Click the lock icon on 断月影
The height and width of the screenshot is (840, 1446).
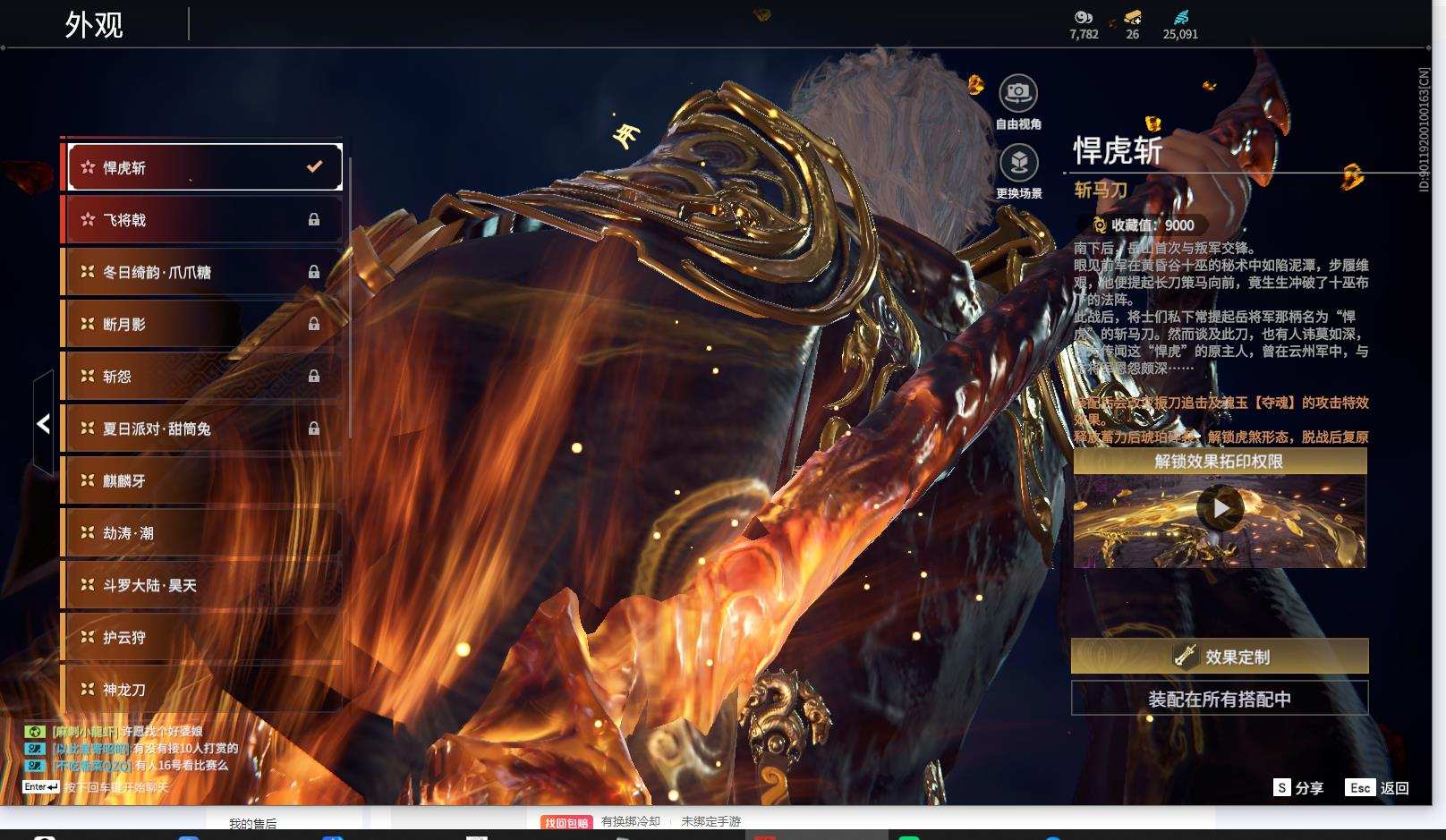point(314,324)
